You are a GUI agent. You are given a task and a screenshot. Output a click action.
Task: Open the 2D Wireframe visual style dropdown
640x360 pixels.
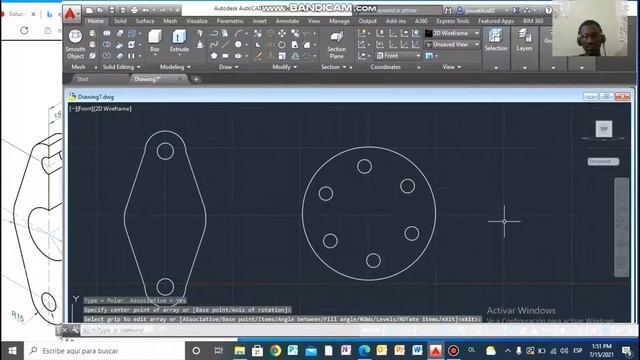452,33
